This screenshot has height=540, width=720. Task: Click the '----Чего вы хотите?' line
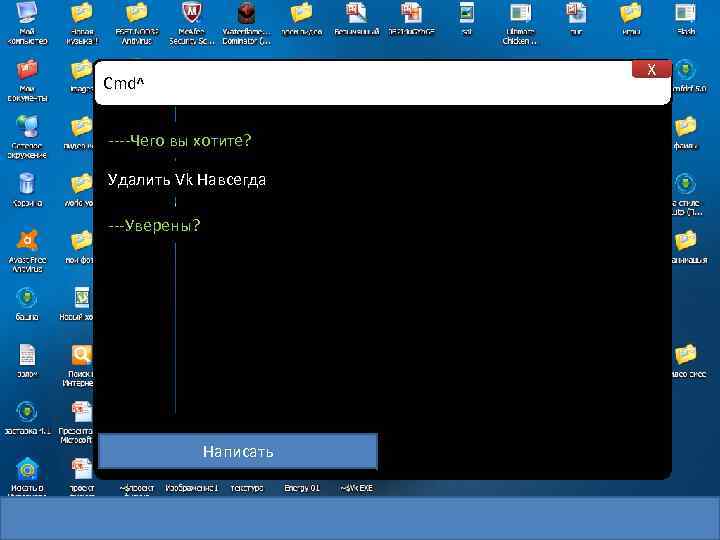point(180,141)
